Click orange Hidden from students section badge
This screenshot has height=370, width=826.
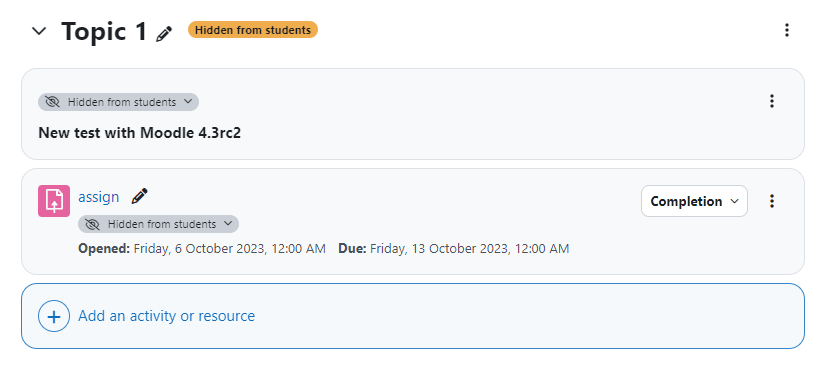click(x=253, y=30)
